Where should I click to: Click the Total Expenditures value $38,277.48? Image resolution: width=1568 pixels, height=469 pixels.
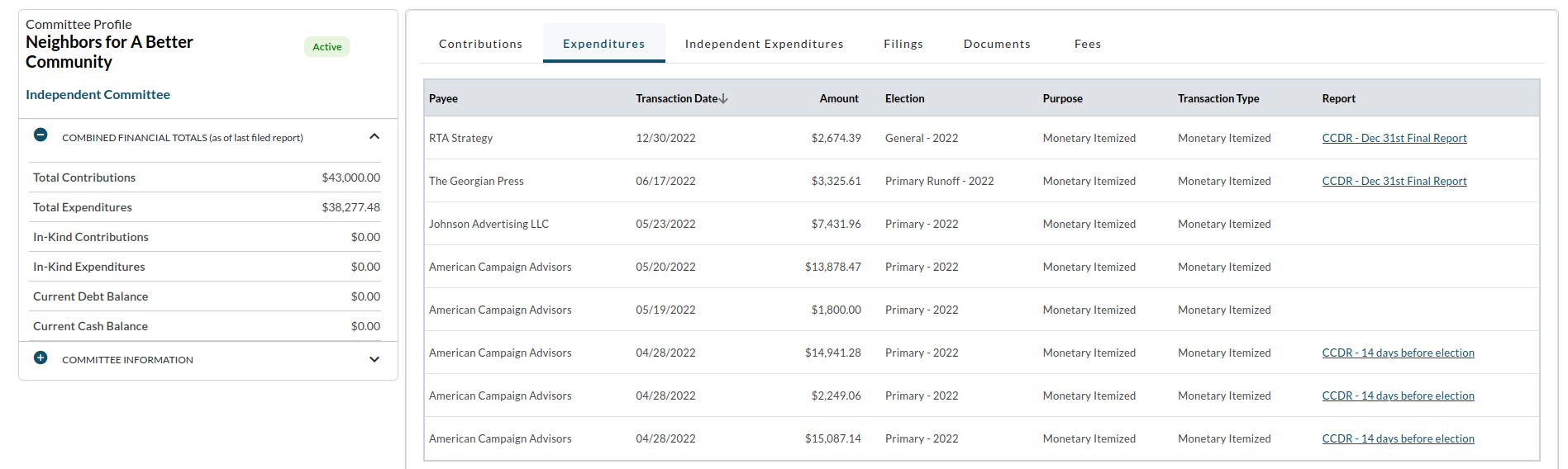pyautogui.click(x=350, y=207)
